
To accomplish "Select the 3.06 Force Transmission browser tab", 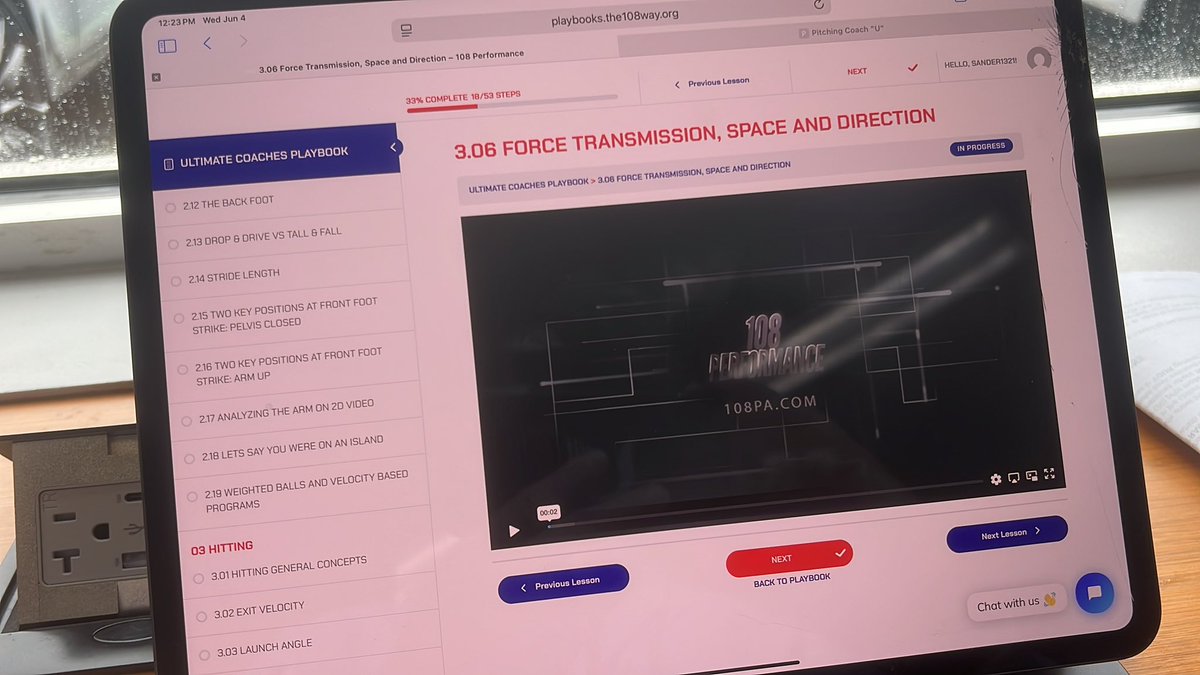I will 390,62.
